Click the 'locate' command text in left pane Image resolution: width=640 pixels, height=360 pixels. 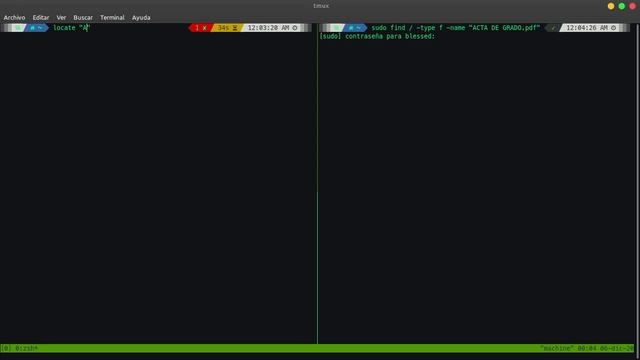[64, 28]
